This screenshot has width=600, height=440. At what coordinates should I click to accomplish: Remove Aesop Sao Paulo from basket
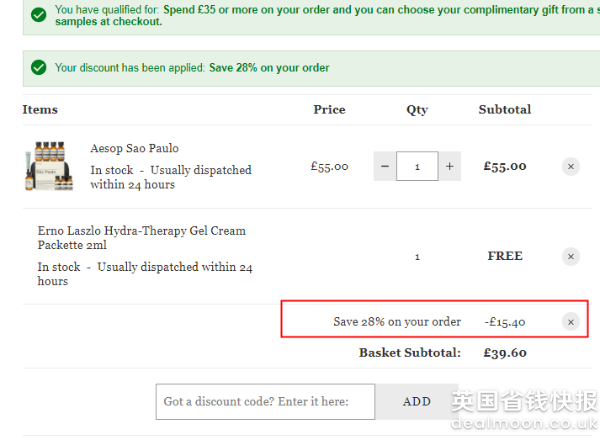click(571, 166)
